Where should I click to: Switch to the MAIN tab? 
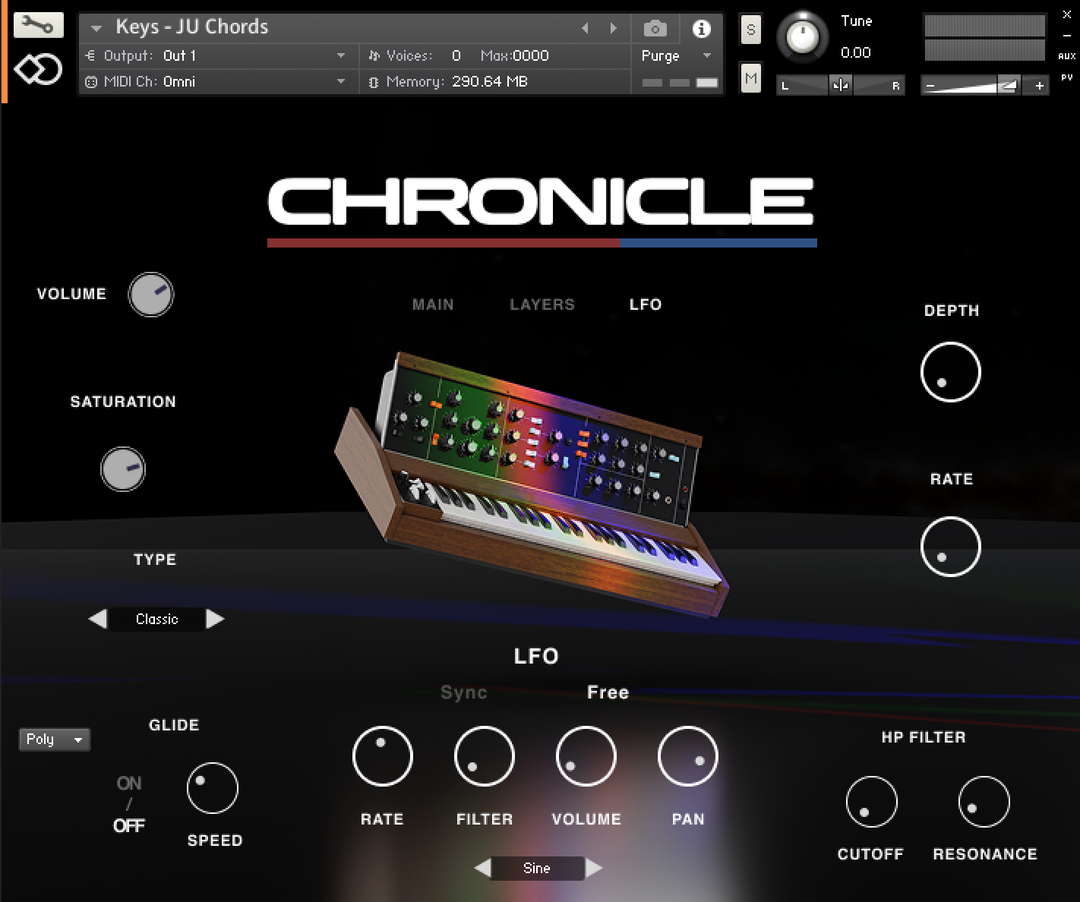(x=433, y=304)
